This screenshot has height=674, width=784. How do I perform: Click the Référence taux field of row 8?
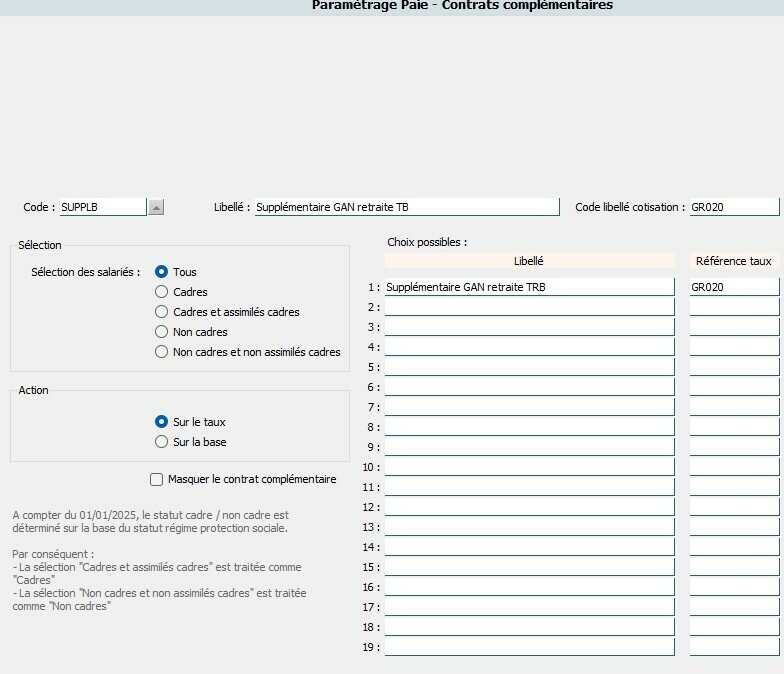coord(734,427)
